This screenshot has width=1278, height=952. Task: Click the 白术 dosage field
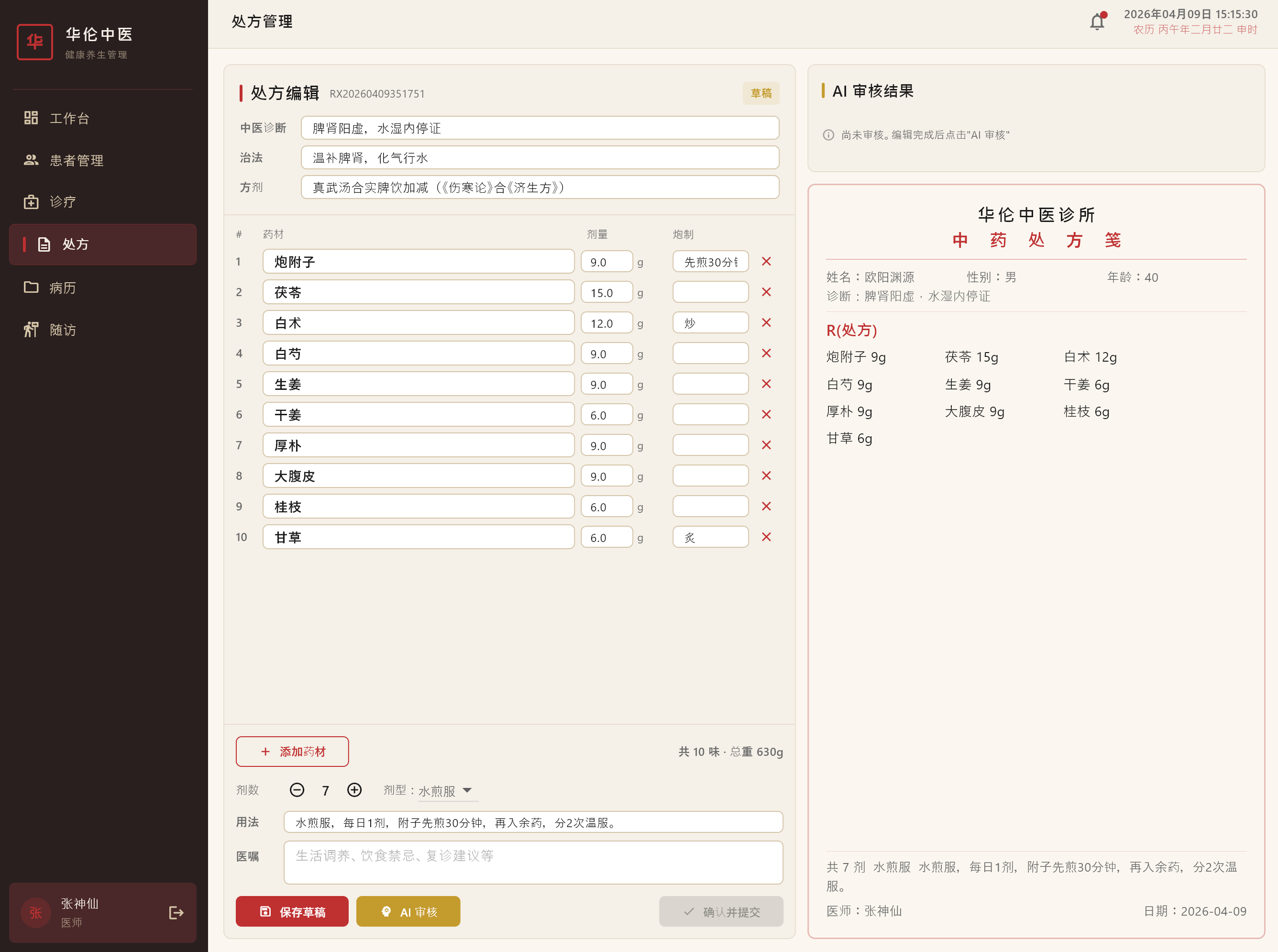point(606,323)
